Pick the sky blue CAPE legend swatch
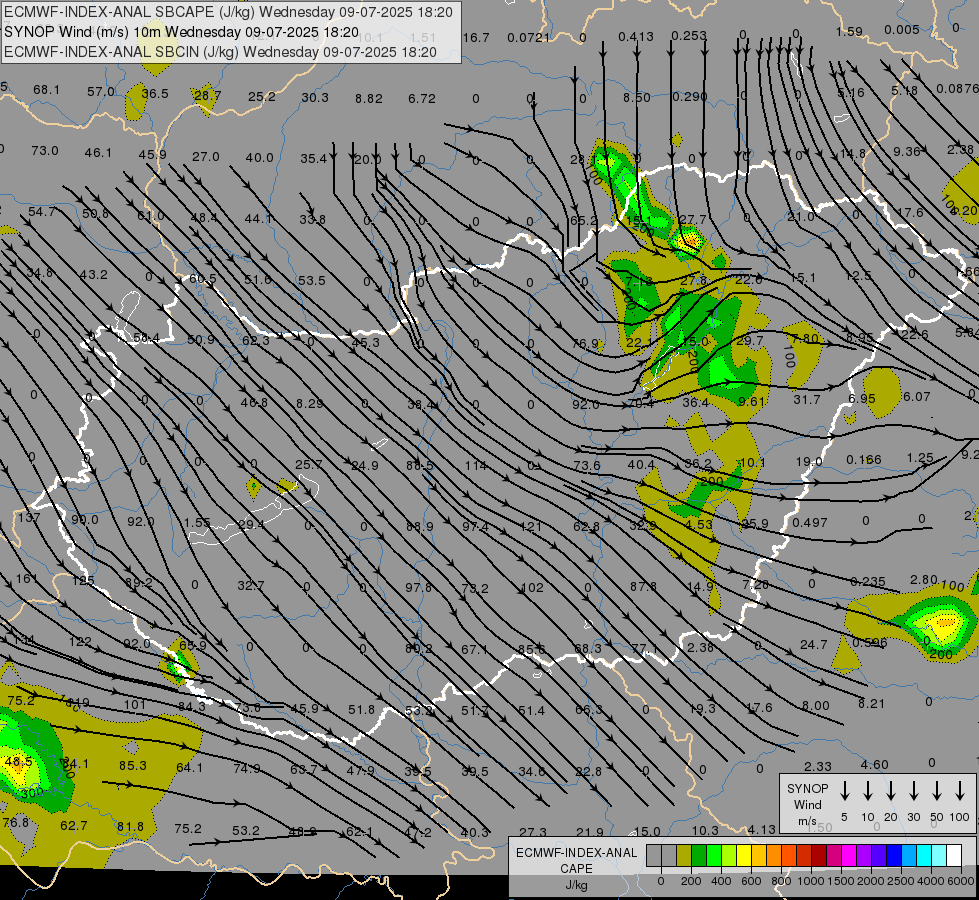This screenshot has height=900, width=979. coord(908,856)
